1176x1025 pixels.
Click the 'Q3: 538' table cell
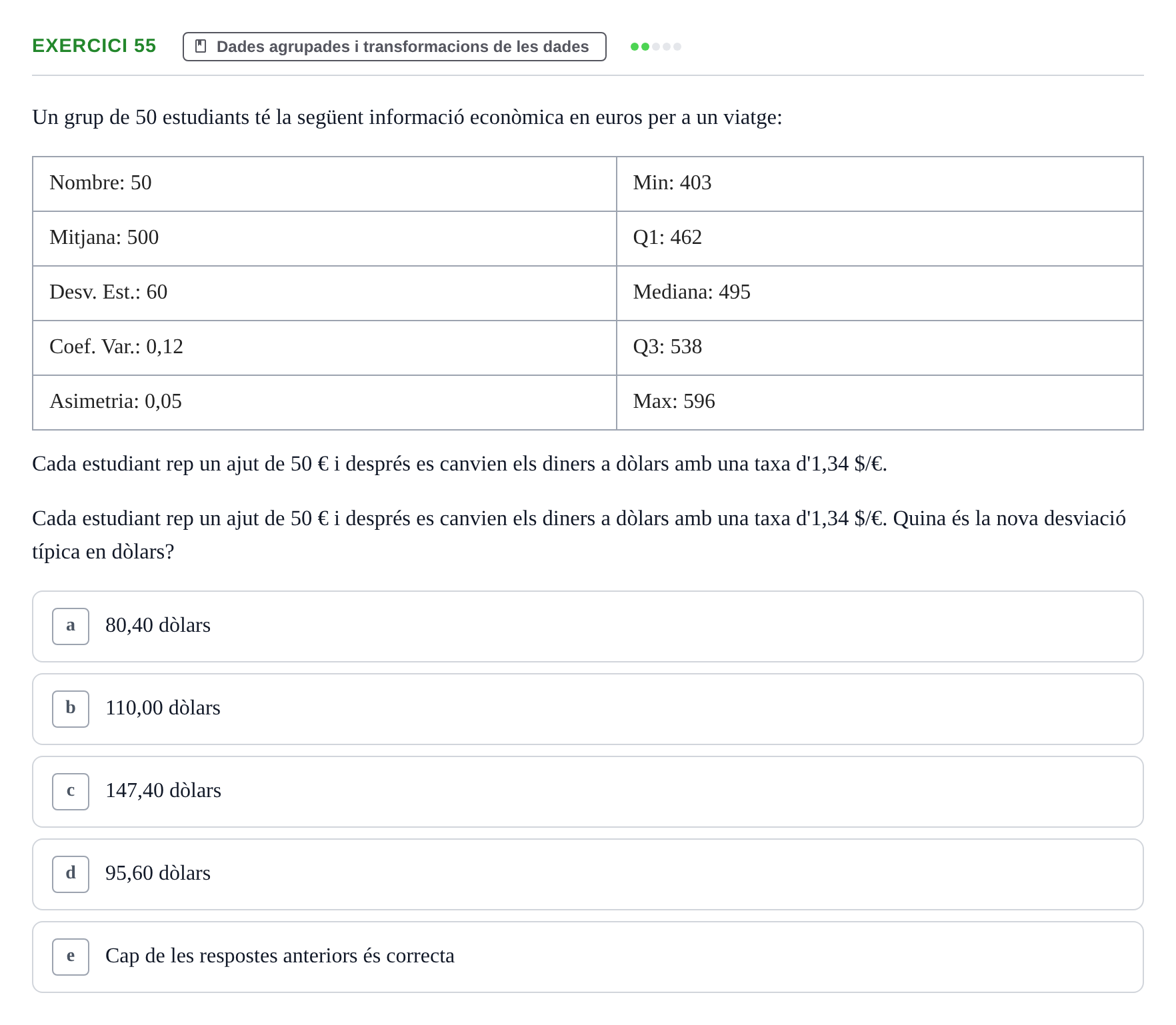pos(880,348)
